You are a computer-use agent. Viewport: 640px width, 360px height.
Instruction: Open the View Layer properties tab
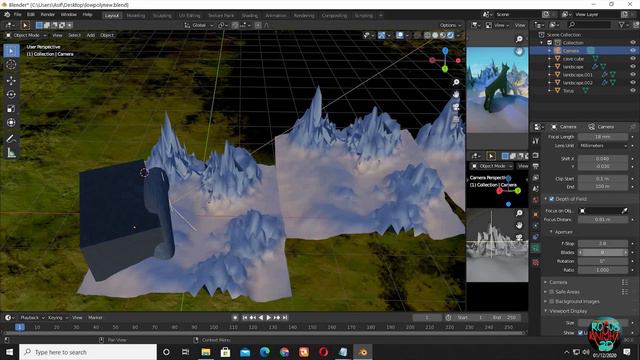click(x=536, y=178)
